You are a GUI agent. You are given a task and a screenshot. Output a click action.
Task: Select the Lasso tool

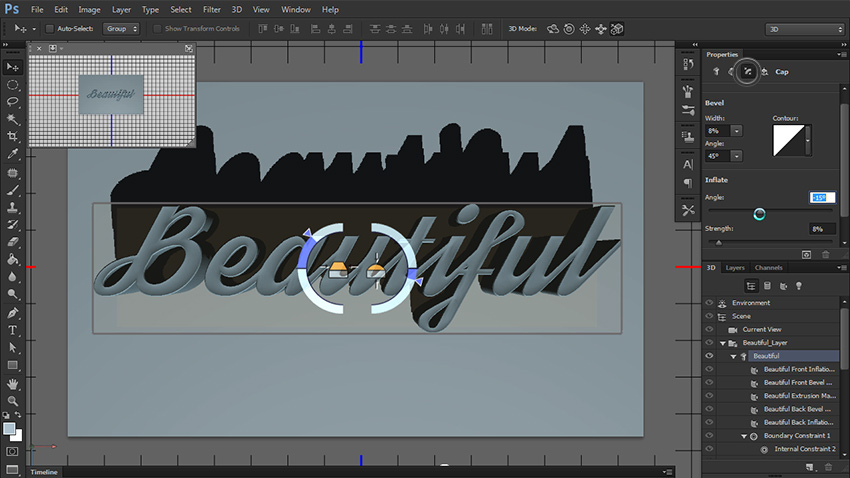pos(13,101)
